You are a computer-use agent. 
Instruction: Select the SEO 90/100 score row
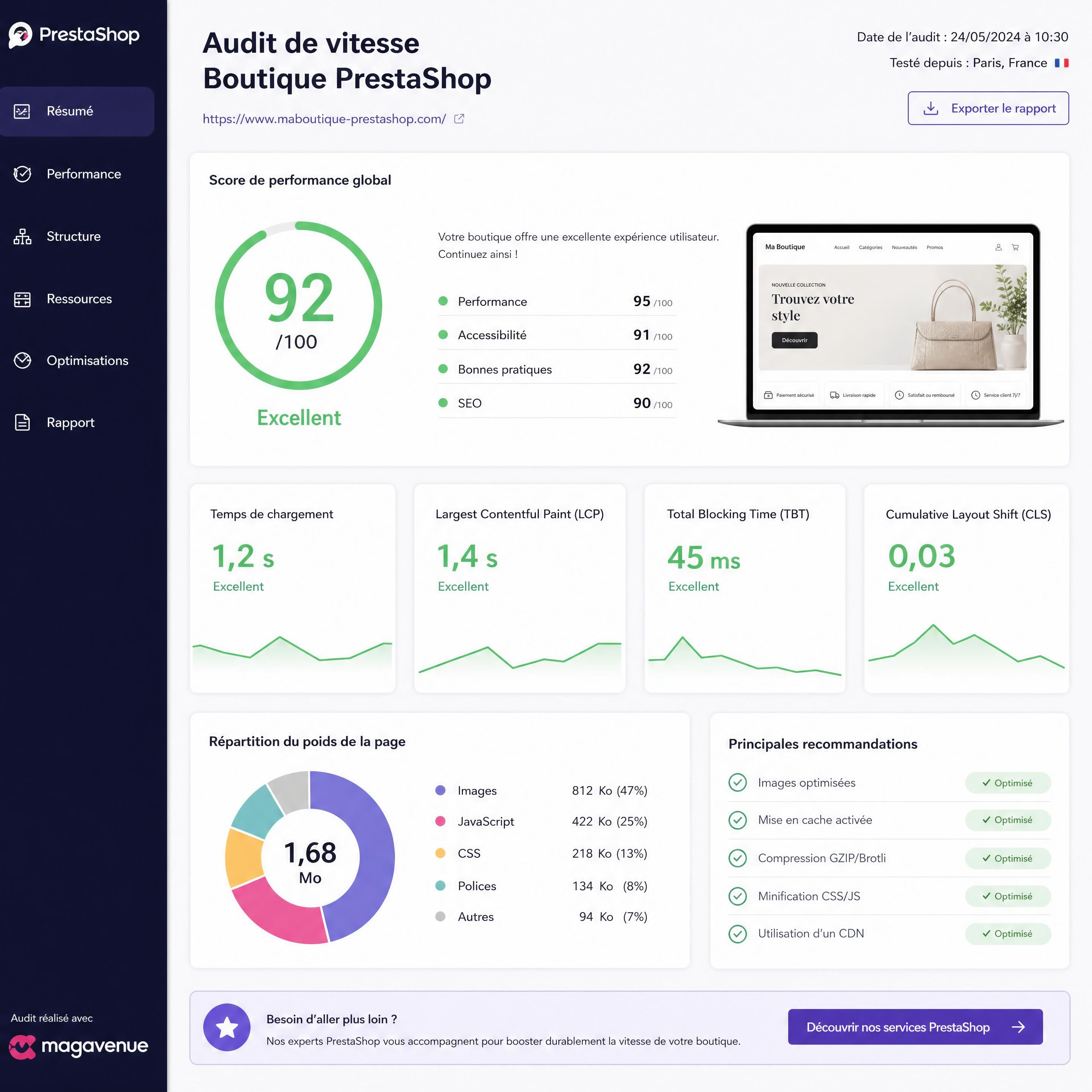coord(557,403)
